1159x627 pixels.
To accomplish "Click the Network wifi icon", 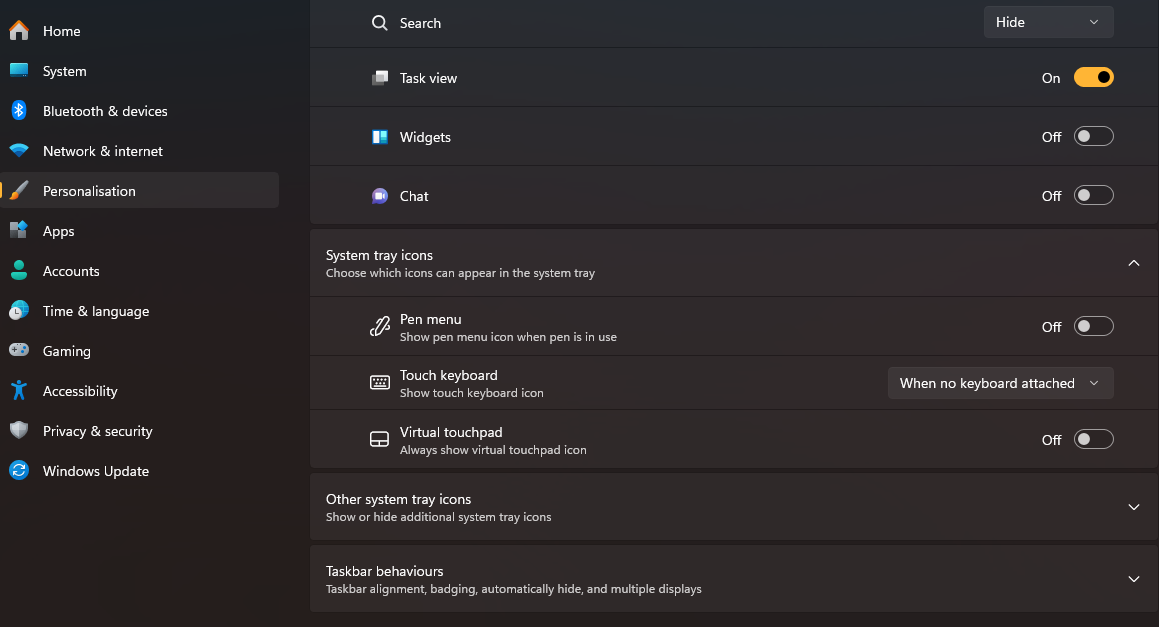I will coord(18,151).
